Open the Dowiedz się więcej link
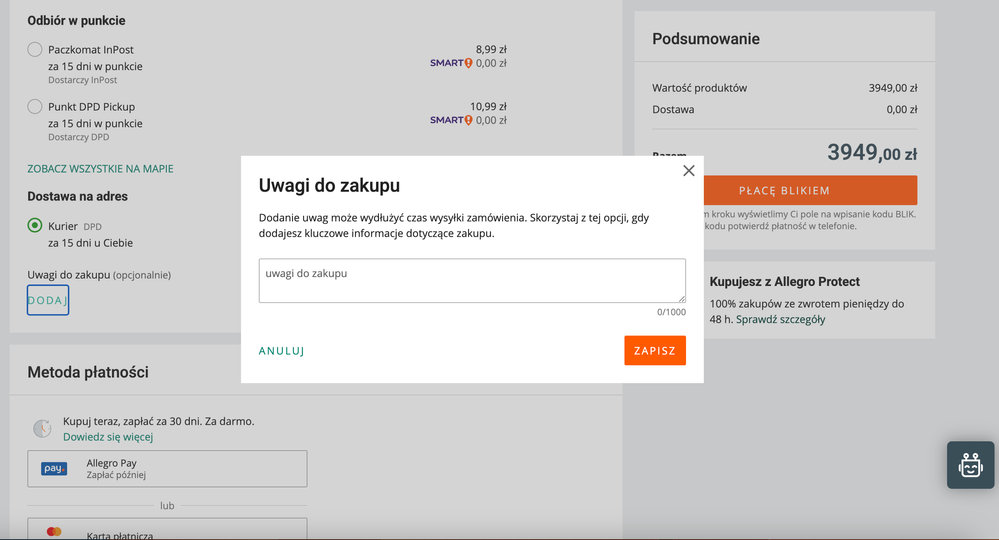This screenshot has height=540, width=999. coord(108,437)
